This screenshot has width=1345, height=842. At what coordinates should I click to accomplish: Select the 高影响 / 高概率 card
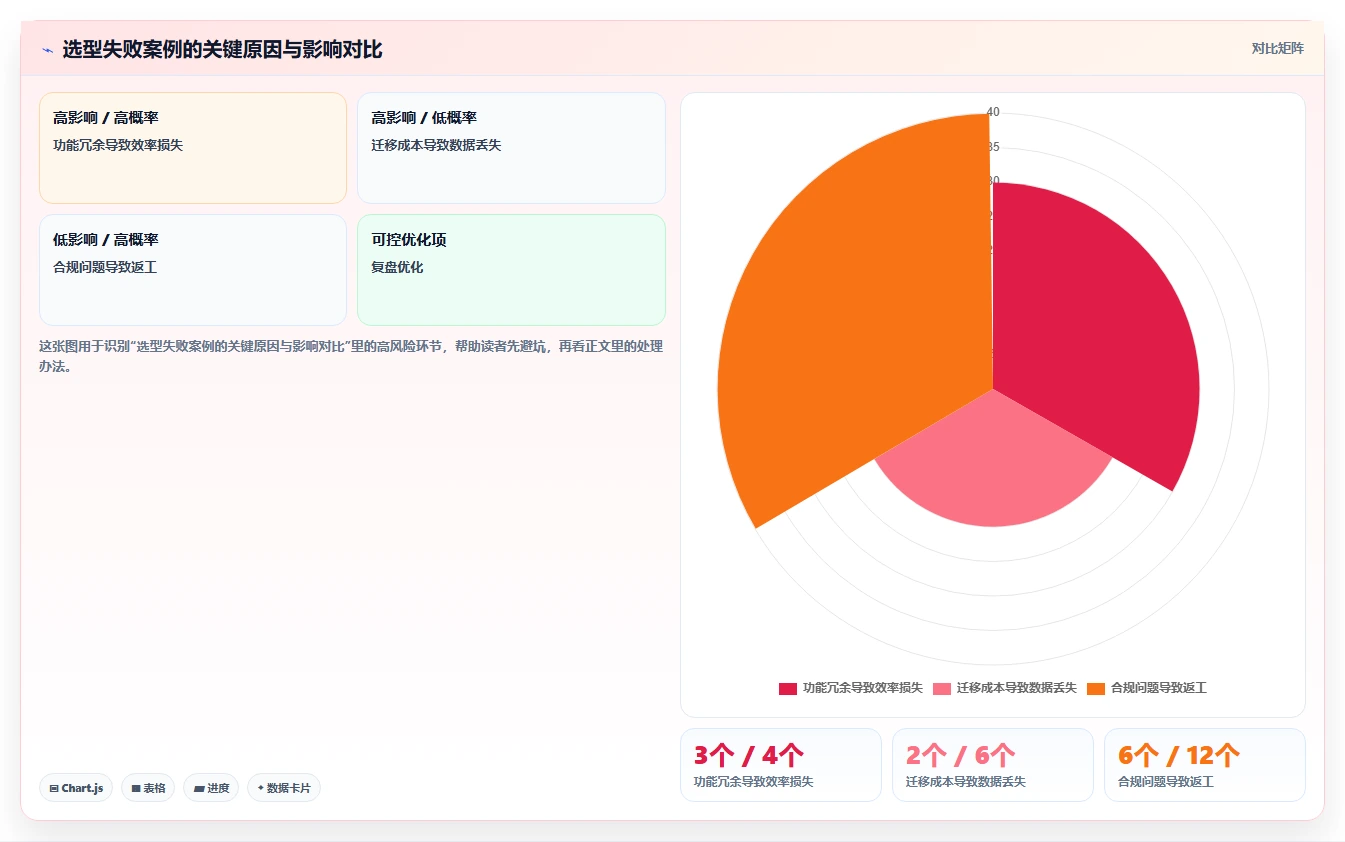click(193, 148)
